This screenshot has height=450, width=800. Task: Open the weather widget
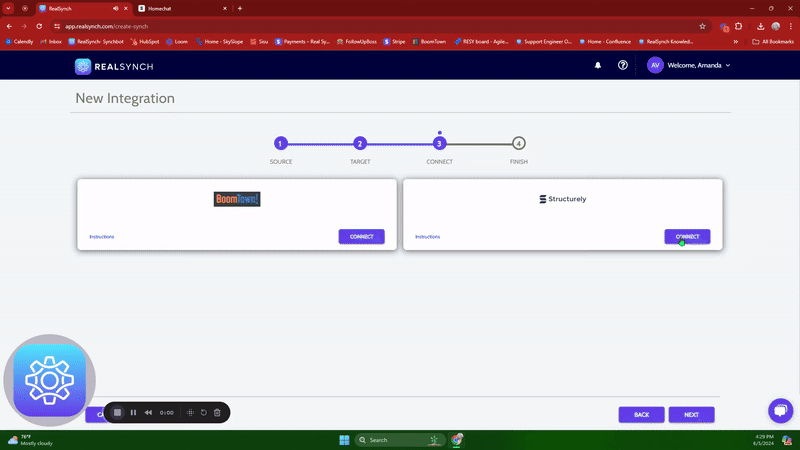pyautogui.click(x=30, y=440)
